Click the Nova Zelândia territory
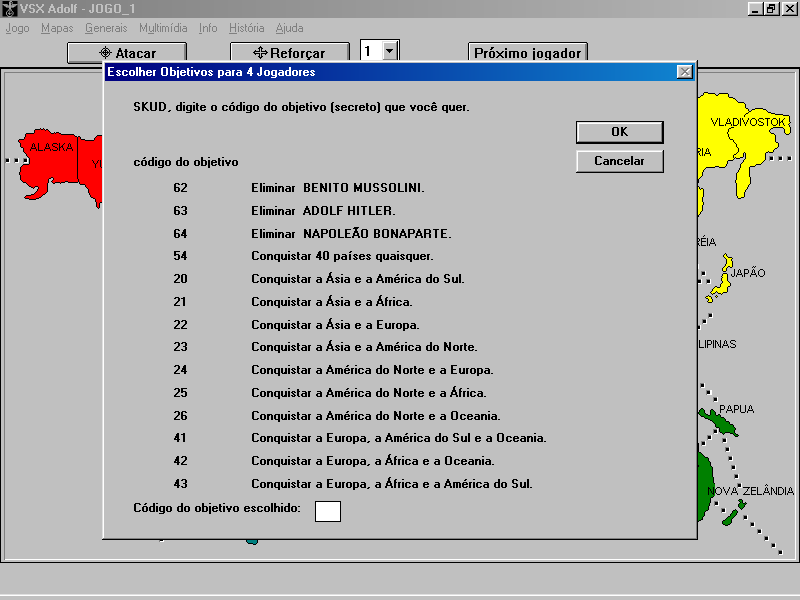The height and width of the screenshot is (600, 800). (x=734, y=513)
